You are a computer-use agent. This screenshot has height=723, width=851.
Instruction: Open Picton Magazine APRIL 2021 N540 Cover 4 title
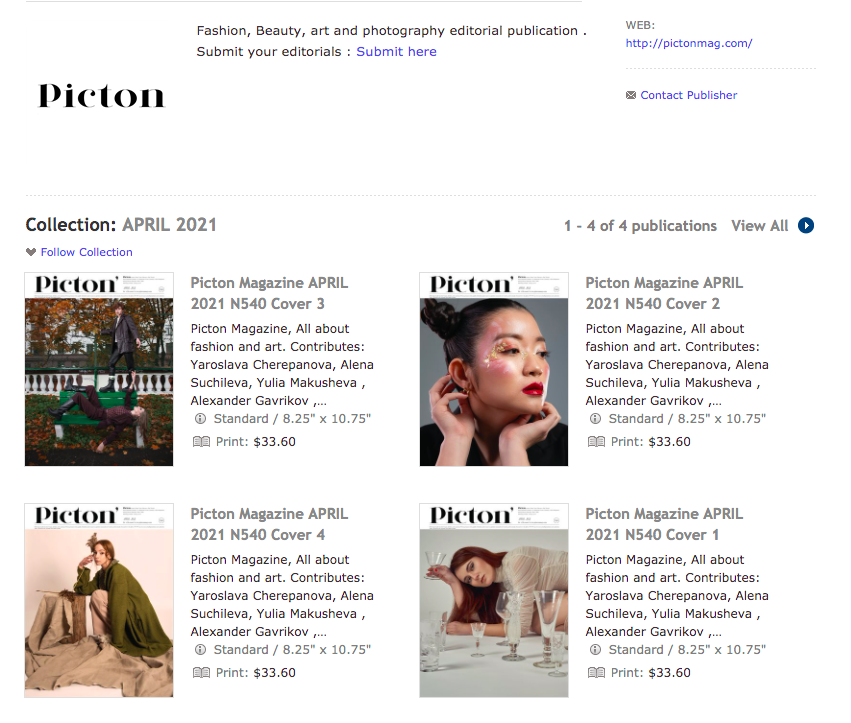(269, 524)
